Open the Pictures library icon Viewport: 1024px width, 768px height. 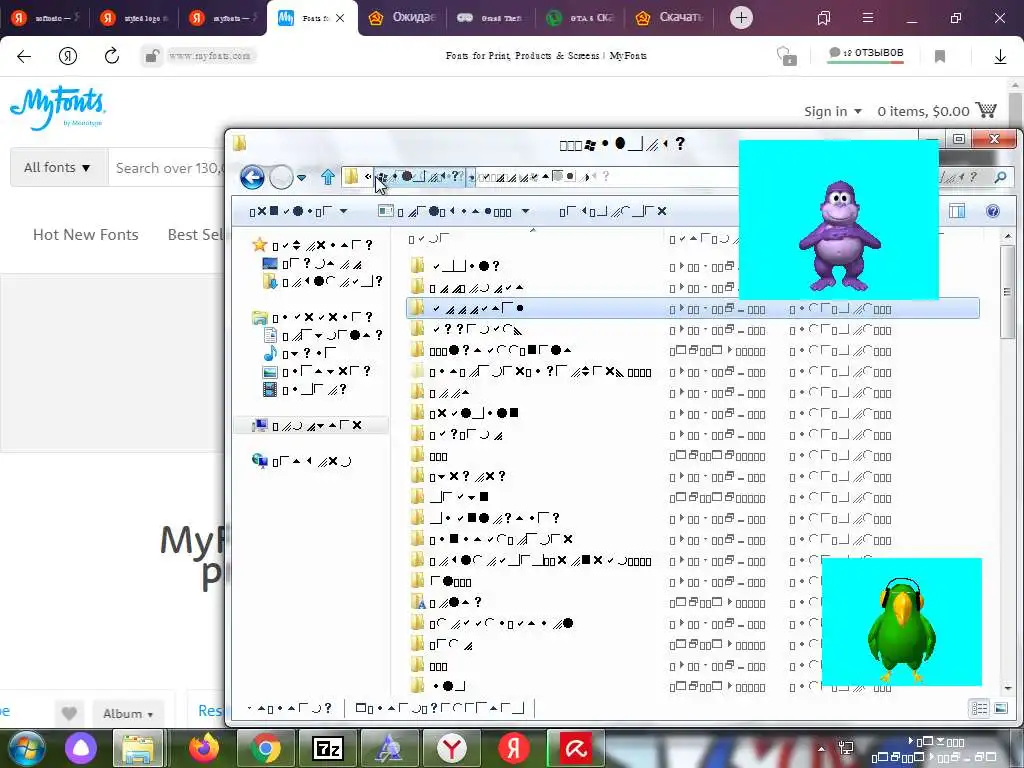click(270, 372)
